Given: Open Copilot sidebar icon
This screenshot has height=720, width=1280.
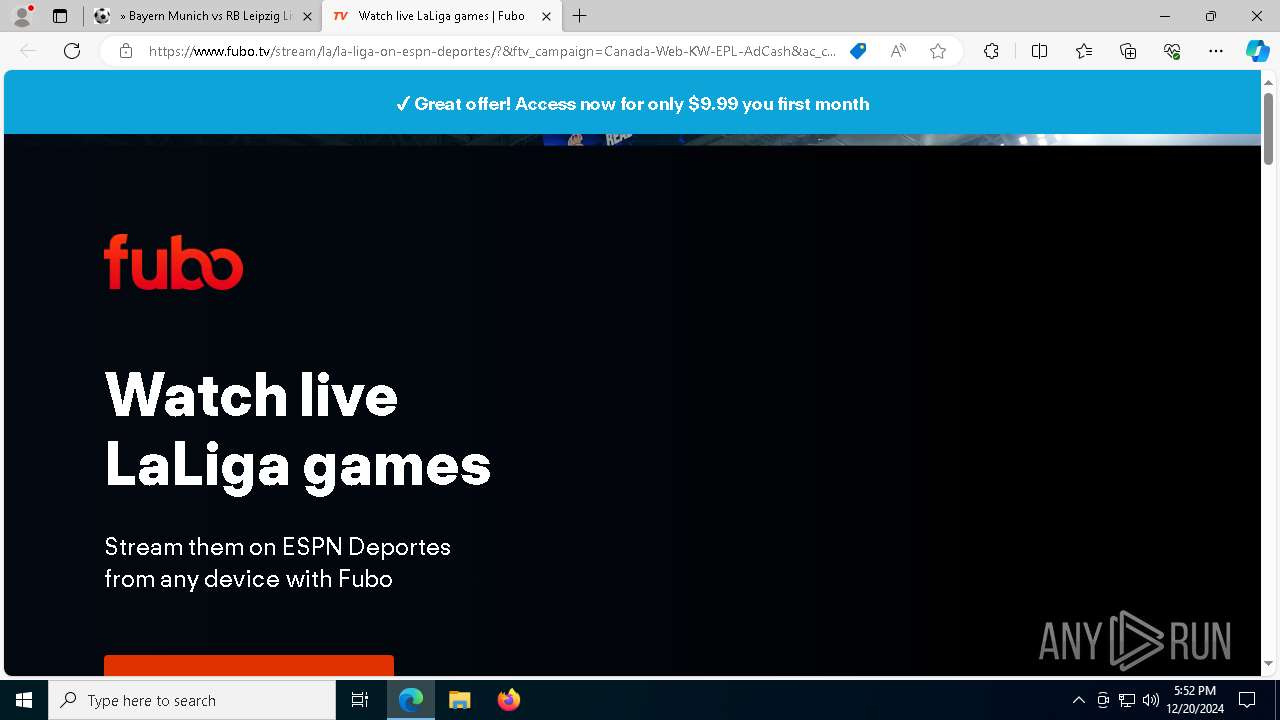Looking at the screenshot, I should tap(1257, 51).
